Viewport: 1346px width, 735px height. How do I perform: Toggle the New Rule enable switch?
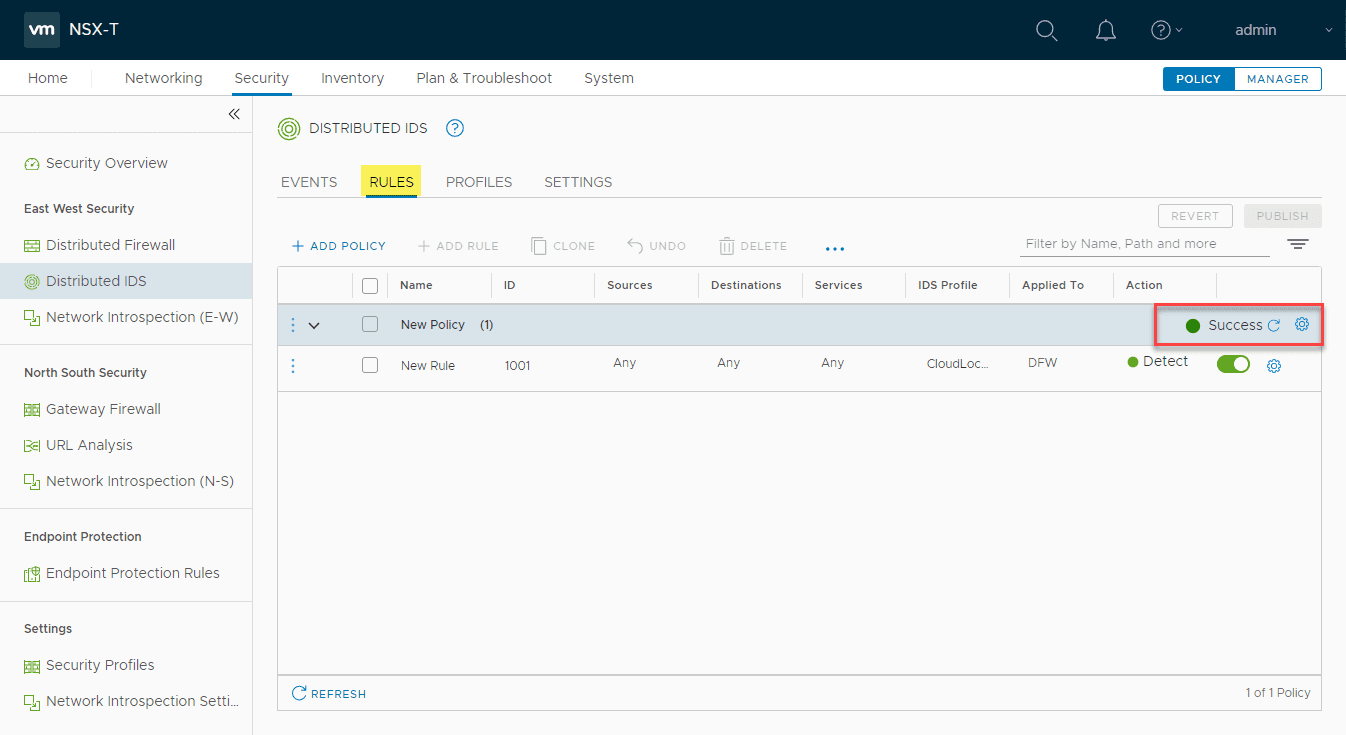[1233, 365]
